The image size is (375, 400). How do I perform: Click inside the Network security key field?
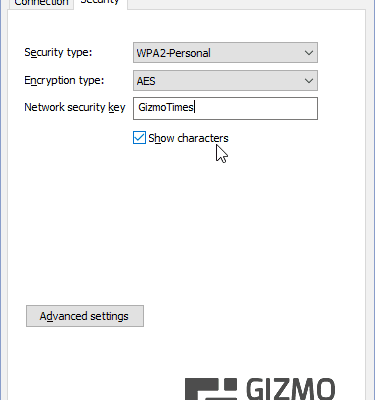click(x=225, y=108)
